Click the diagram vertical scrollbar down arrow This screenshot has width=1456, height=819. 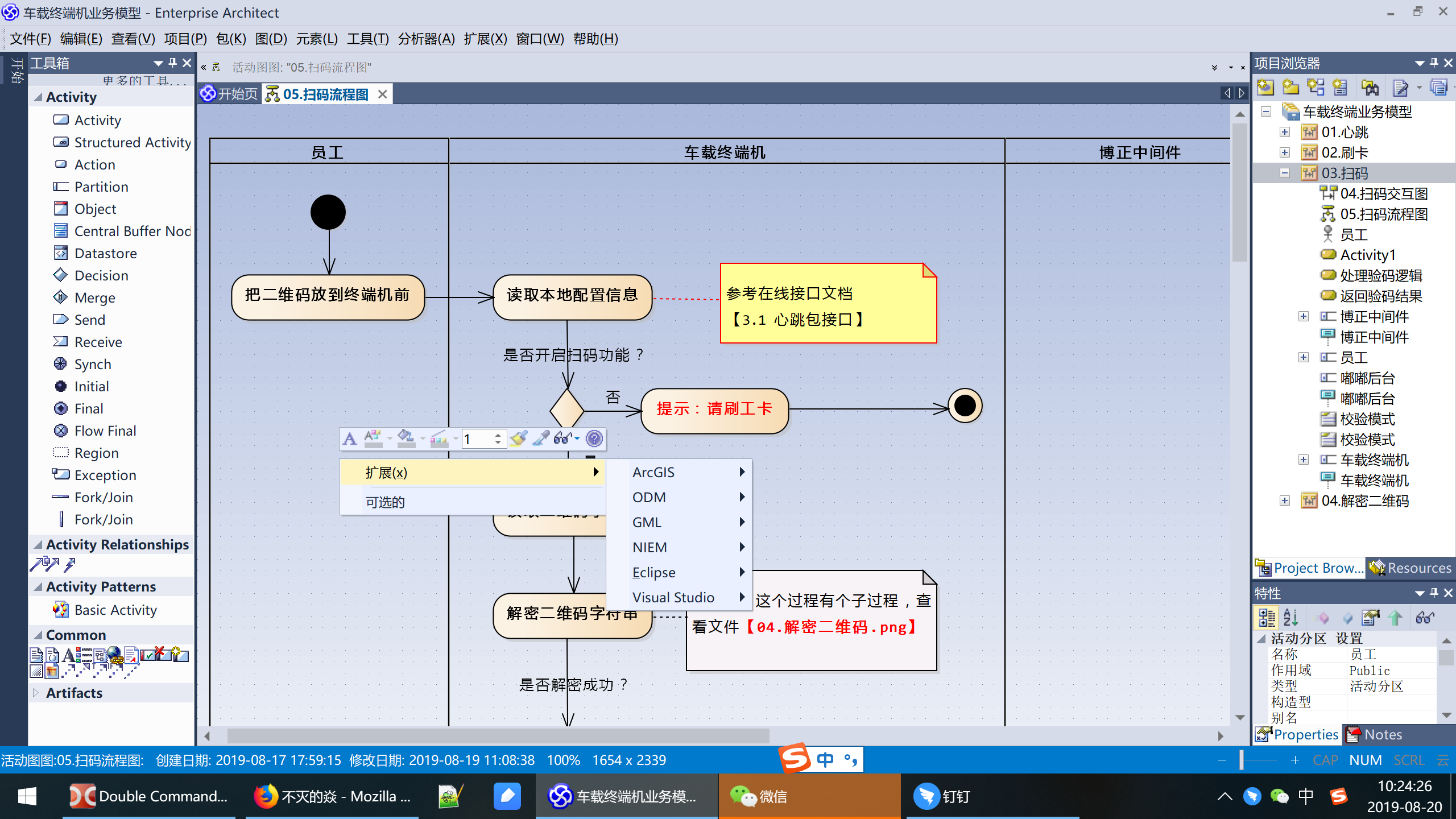(x=1240, y=718)
